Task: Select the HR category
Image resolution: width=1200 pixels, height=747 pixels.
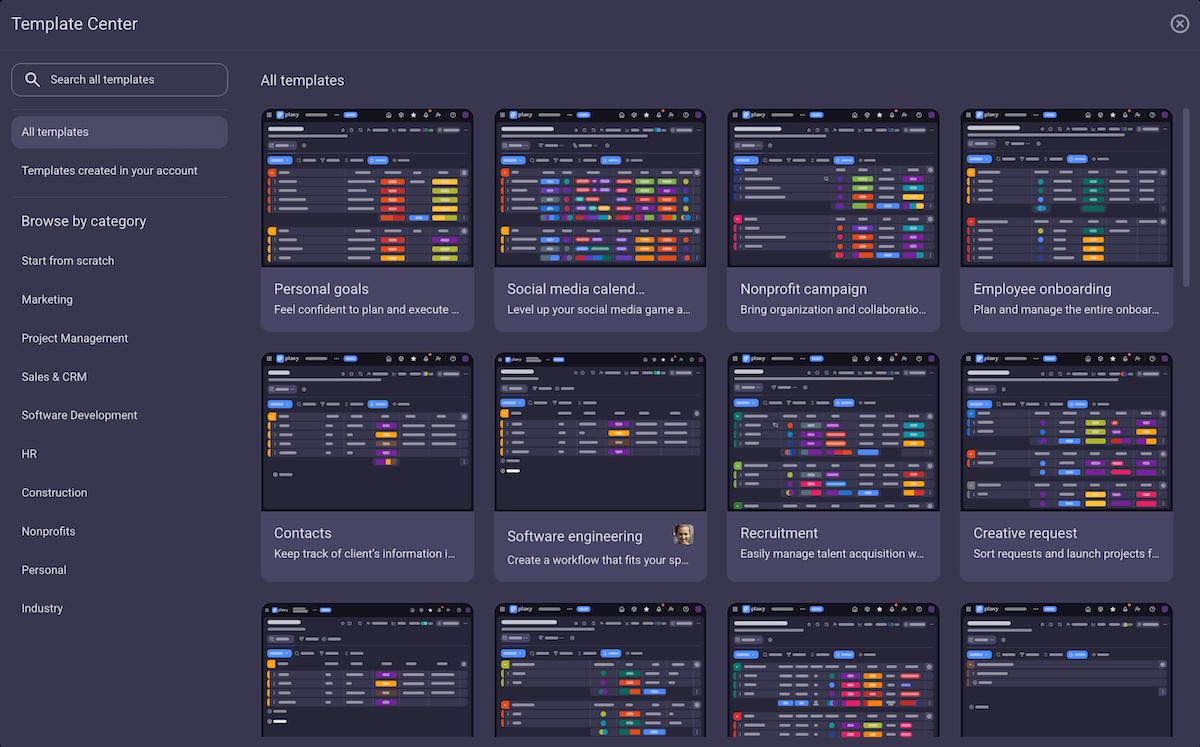Action: tap(30, 454)
